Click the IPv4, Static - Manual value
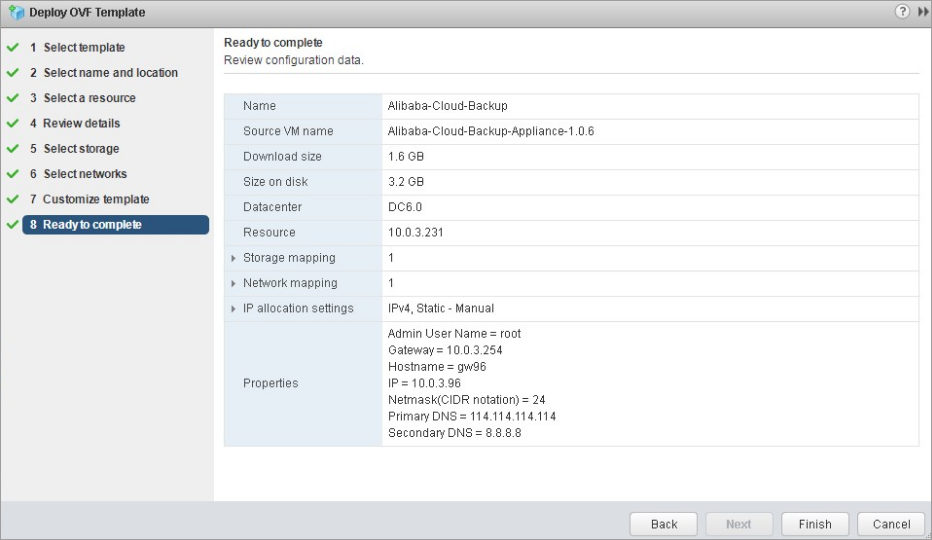The width and height of the screenshot is (932, 540). [441, 309]
